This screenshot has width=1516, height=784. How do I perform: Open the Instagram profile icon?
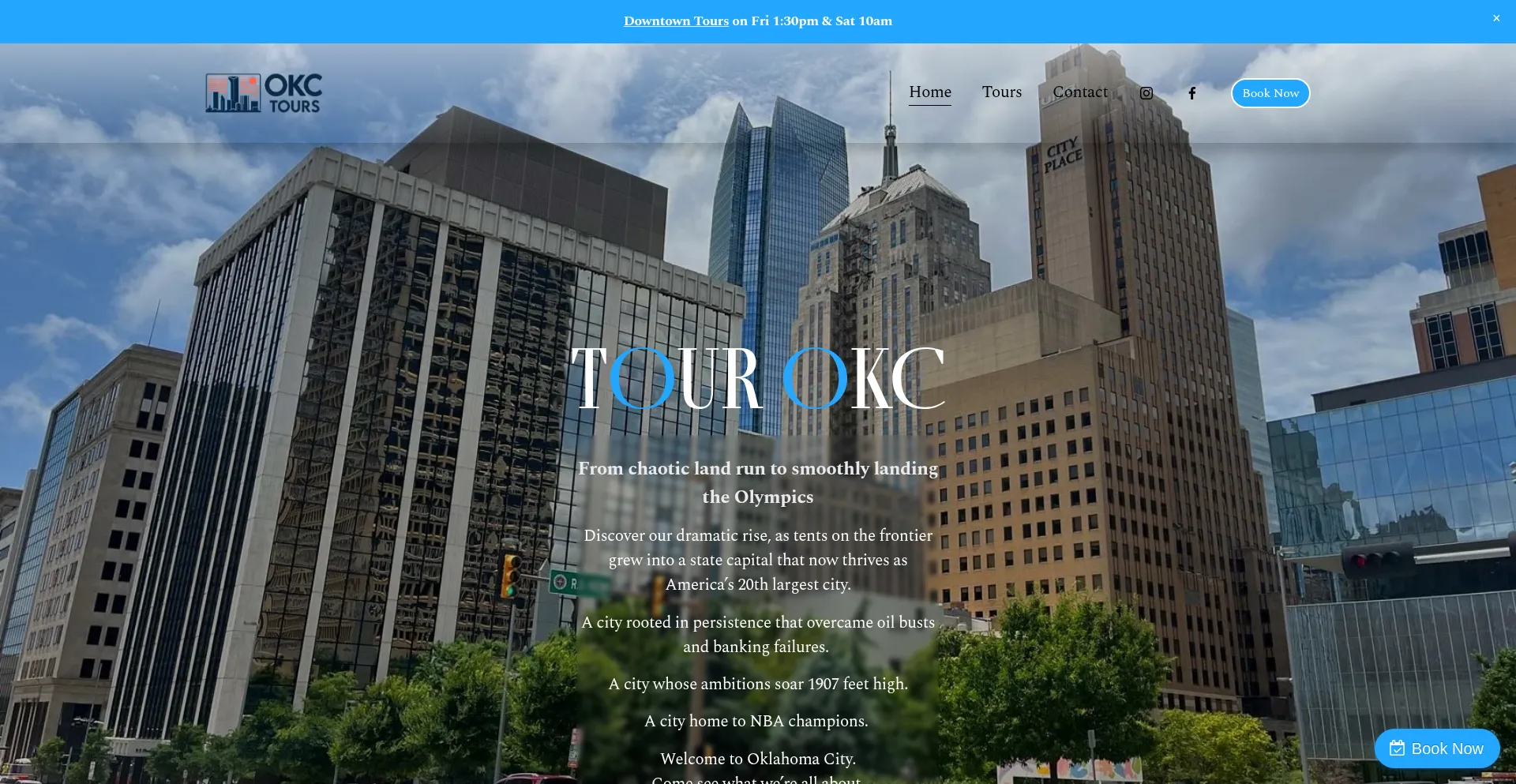1146,93
